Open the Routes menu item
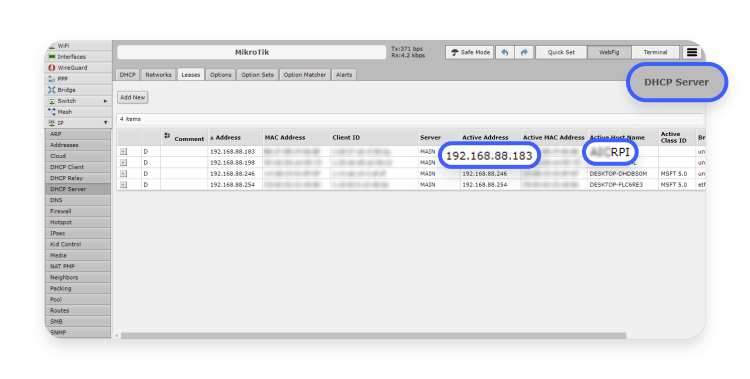This screenshot has width=750, height=379. click(x=78, y=310)
